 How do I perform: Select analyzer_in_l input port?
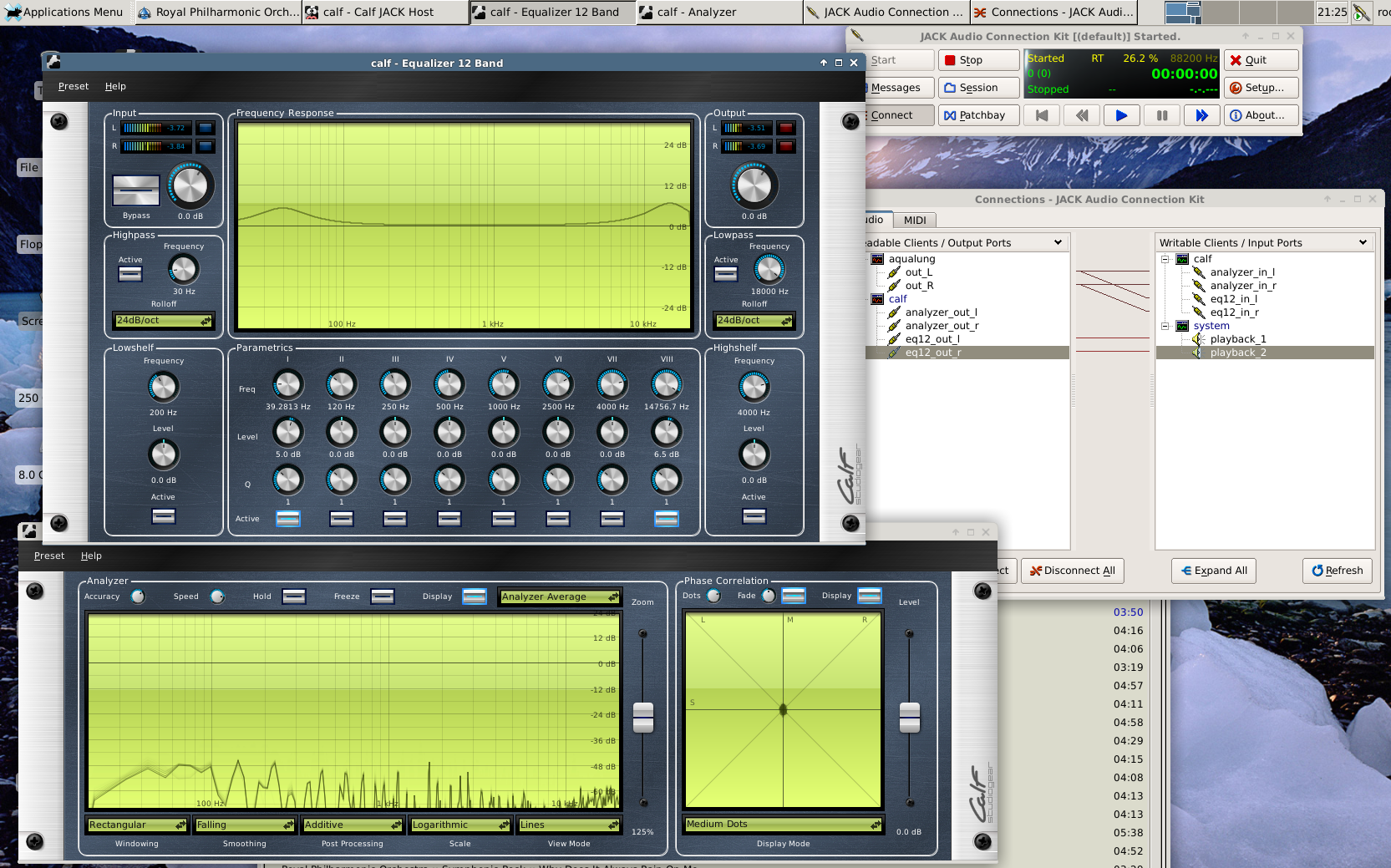[1242, 272]
